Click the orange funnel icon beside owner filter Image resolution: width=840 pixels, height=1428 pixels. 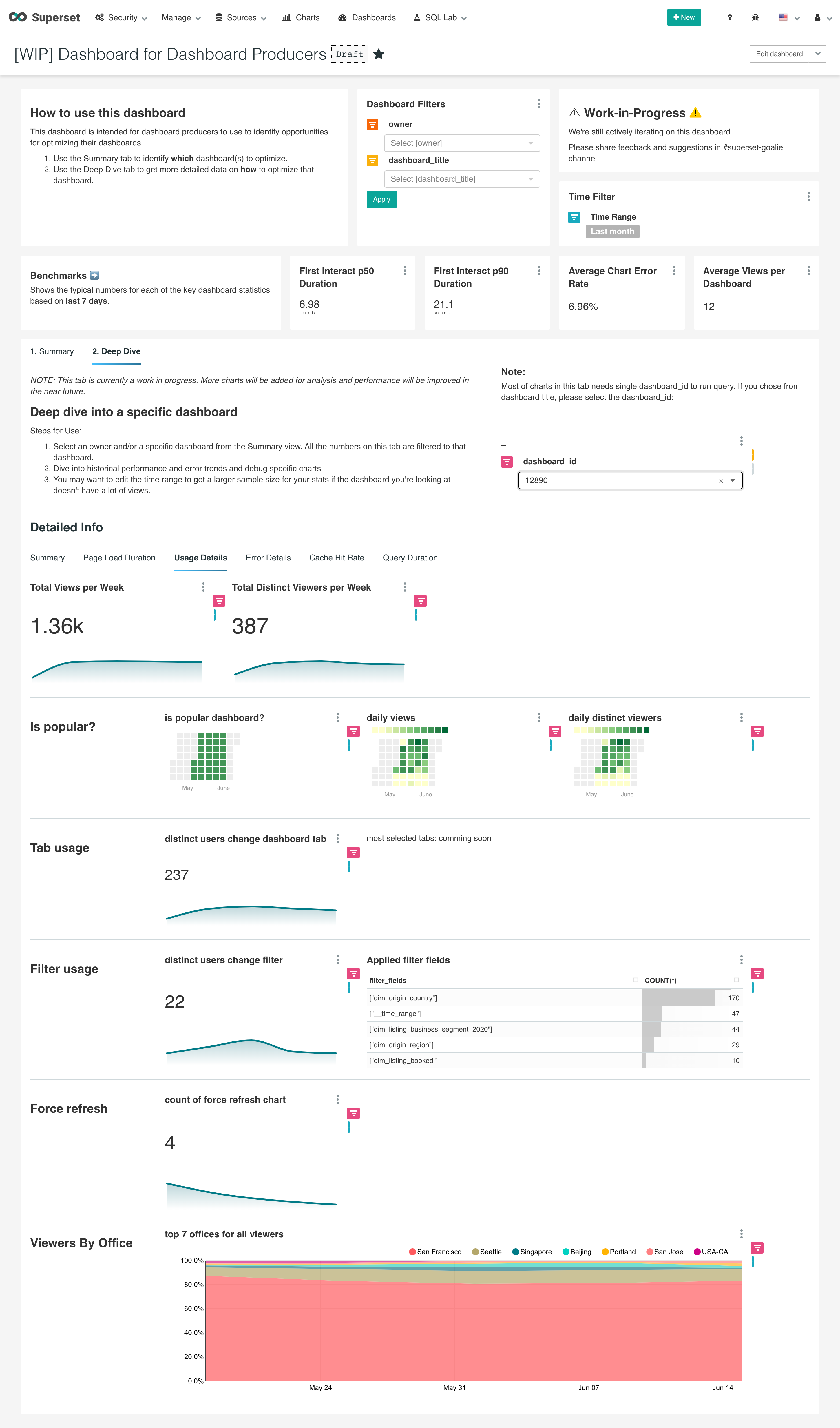pyautogui.click(x=372, y=124)
